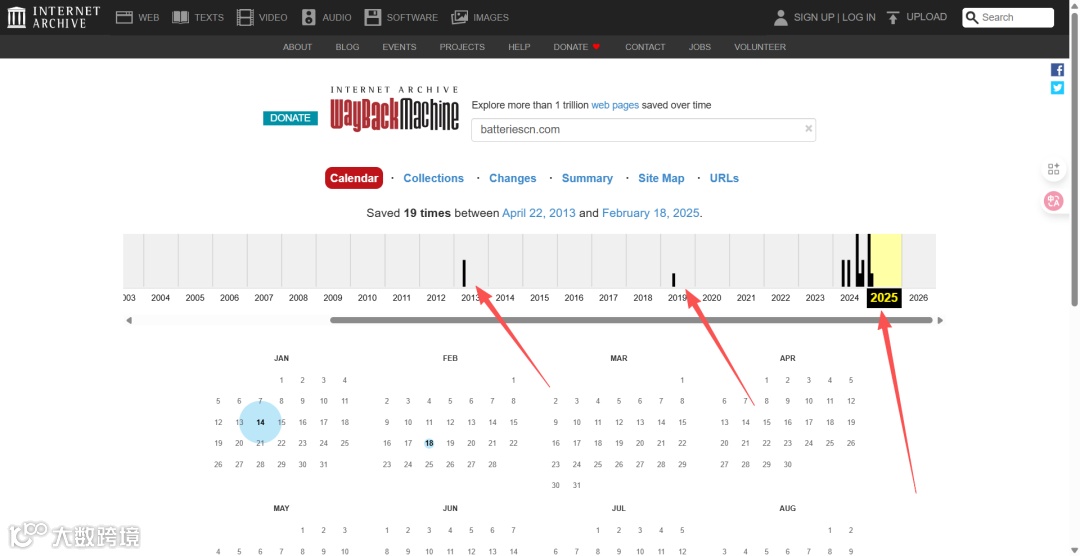This screenshot has height=556, width=1080.
Task: Click the left arrow of the timeline scrollbar
Action: tap(129, 320)
